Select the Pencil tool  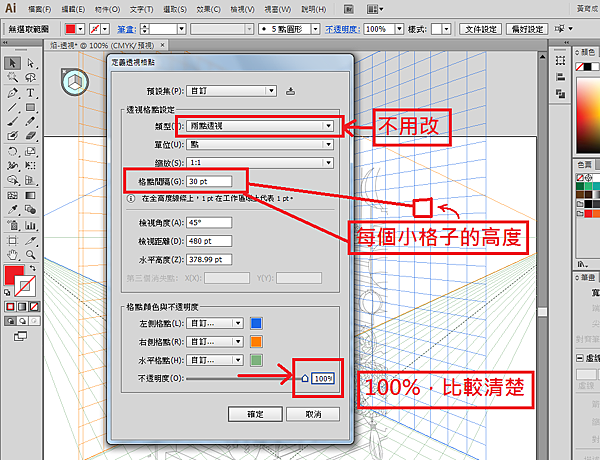point(31,122)
